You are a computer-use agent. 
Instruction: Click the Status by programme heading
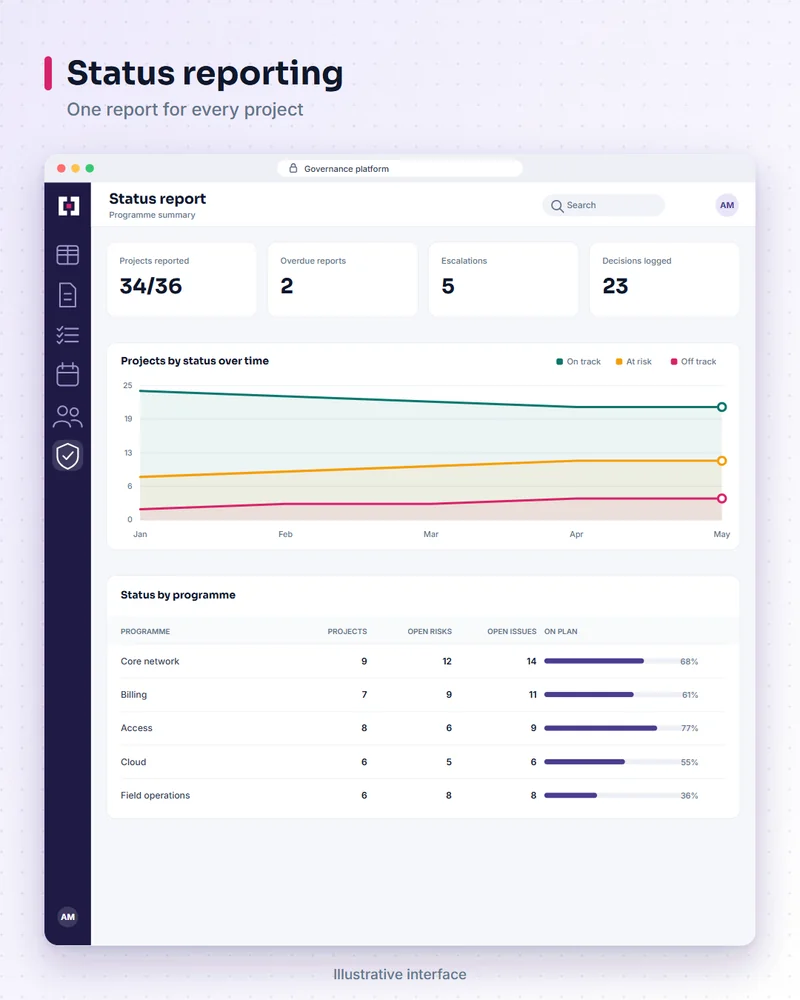(178, 595)
